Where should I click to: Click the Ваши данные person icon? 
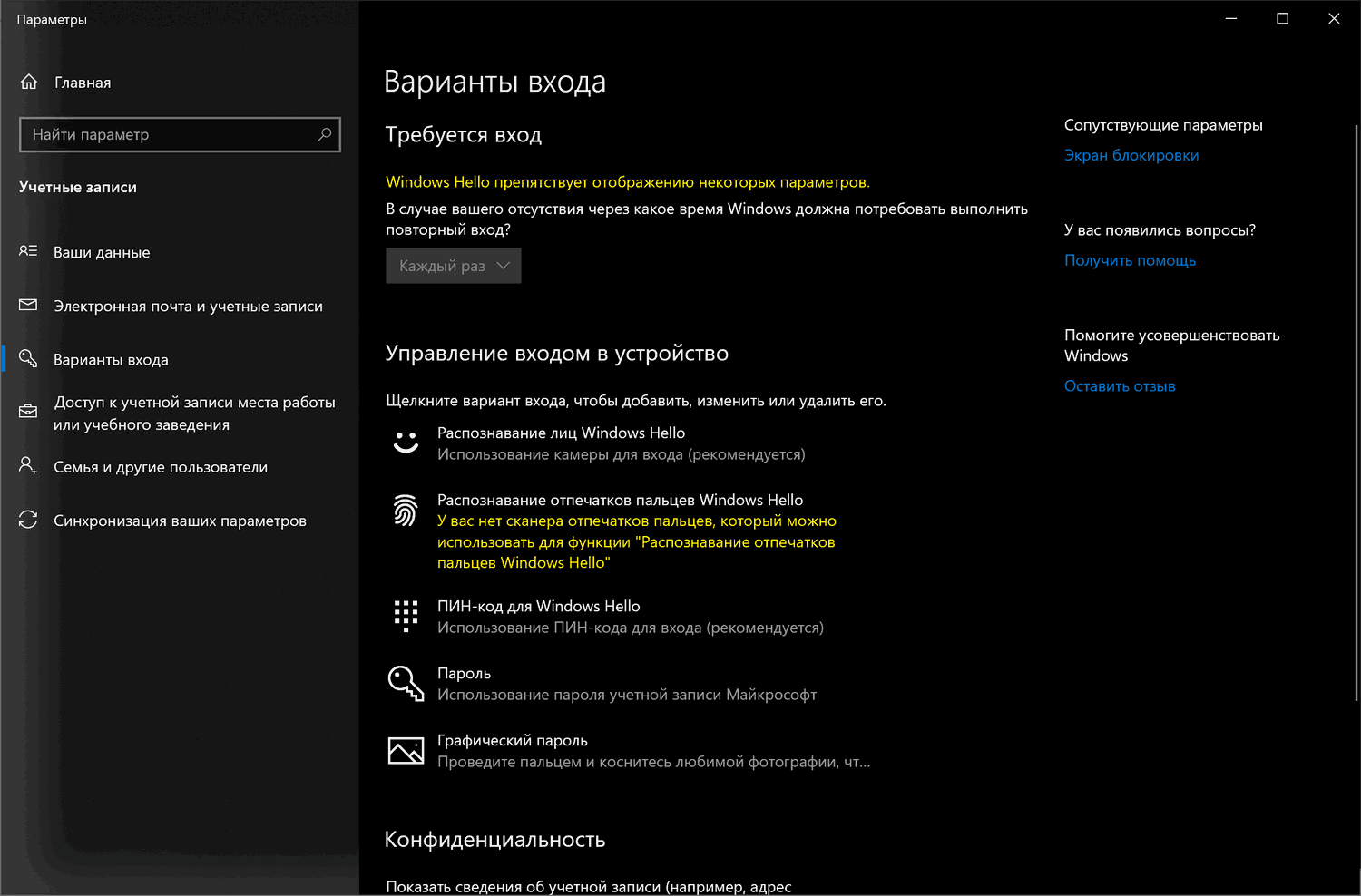click(x=28, y=251)
